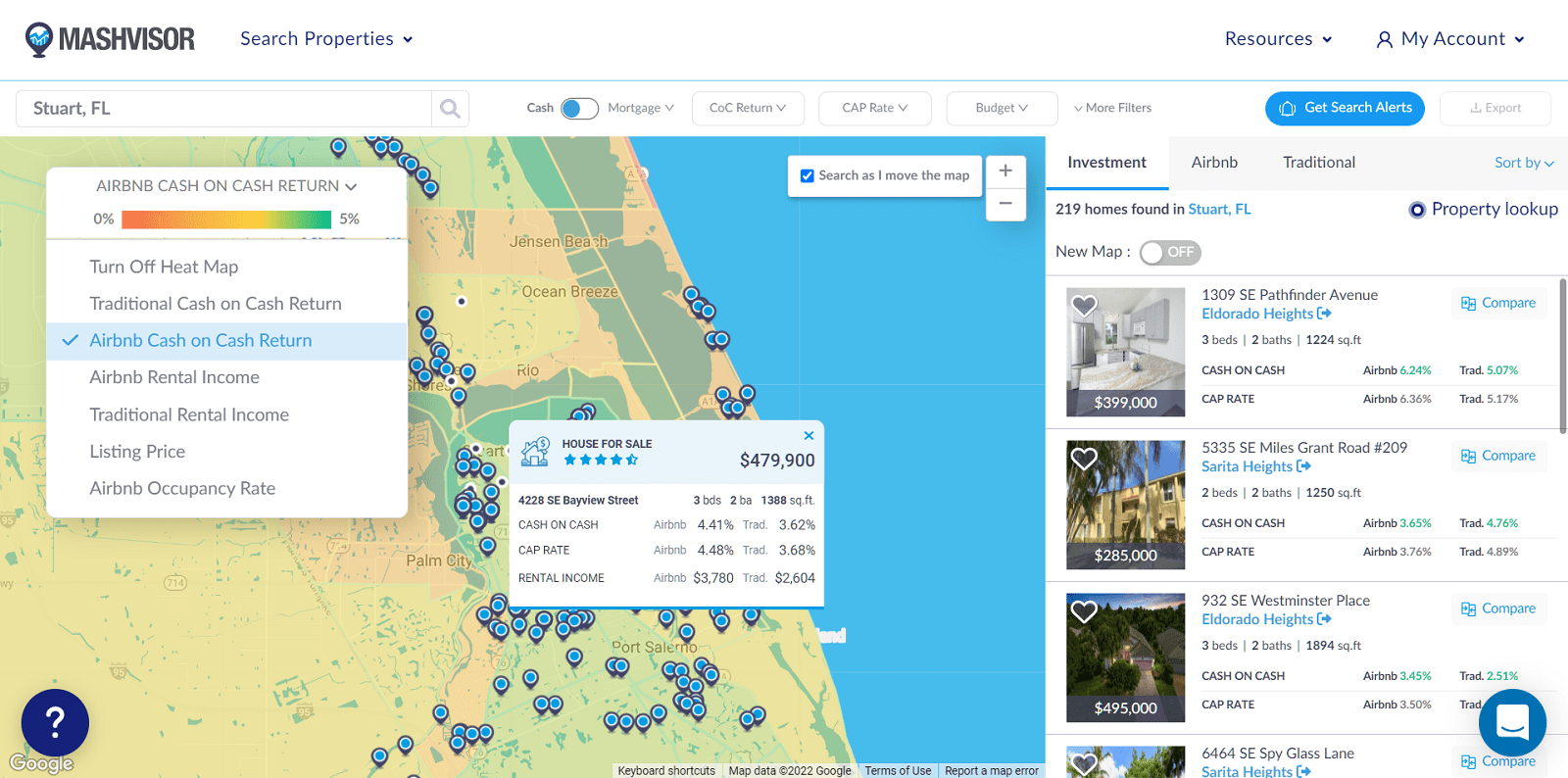Favorite the 6464 SE Spy Glass Lane listing

(1084, 764)
